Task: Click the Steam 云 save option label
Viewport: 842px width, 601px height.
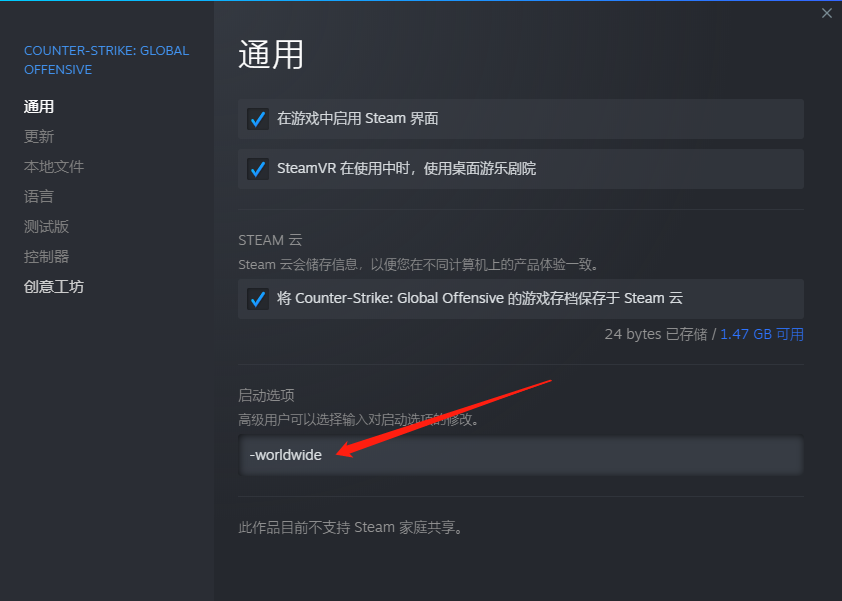Action: pos(480,298)
